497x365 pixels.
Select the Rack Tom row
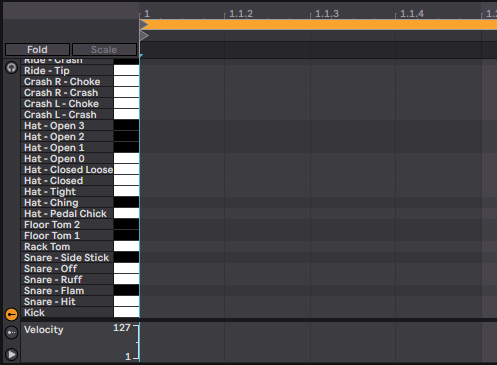point(67,247)
